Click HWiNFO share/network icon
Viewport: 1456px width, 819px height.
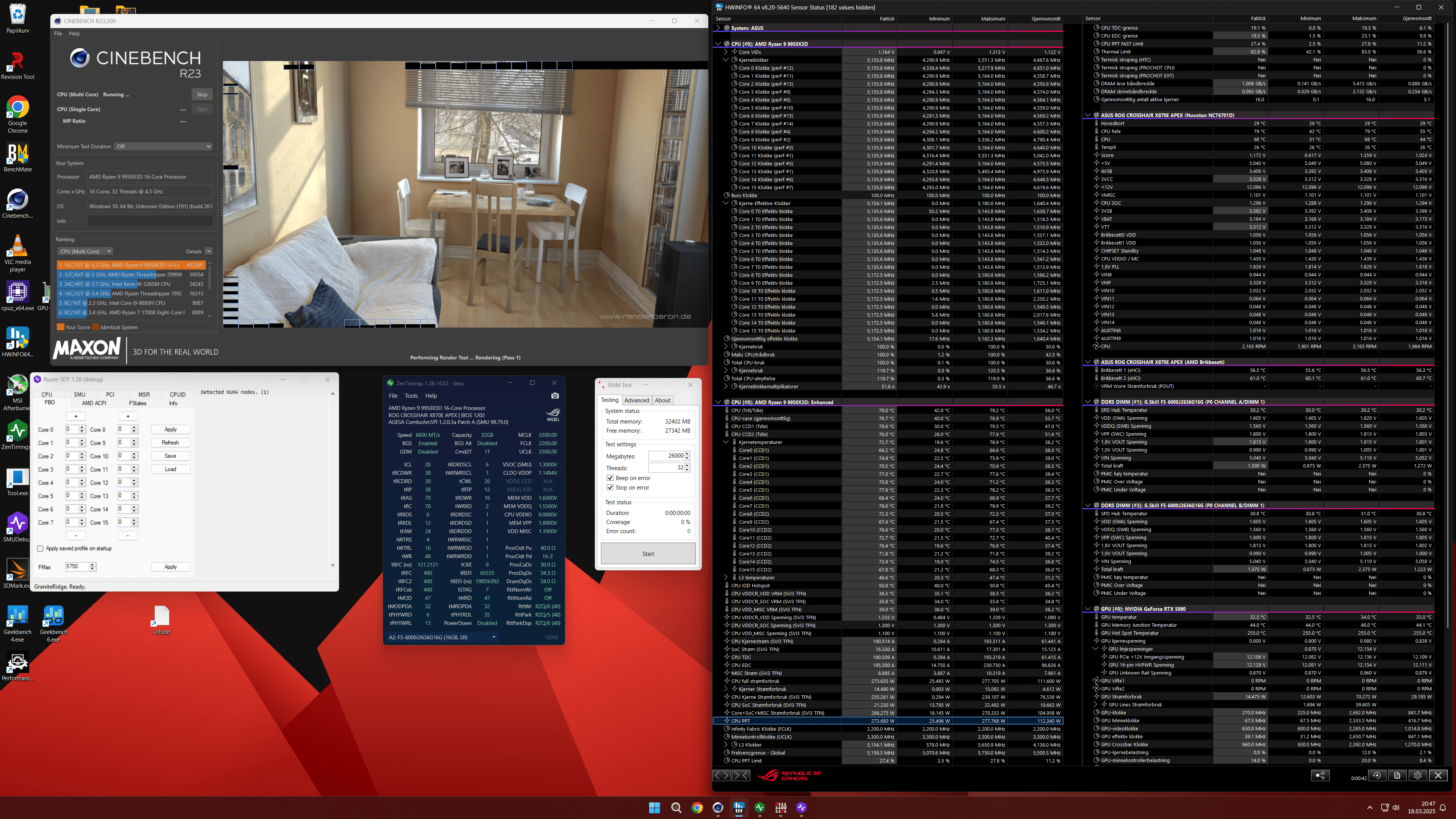1320,775
